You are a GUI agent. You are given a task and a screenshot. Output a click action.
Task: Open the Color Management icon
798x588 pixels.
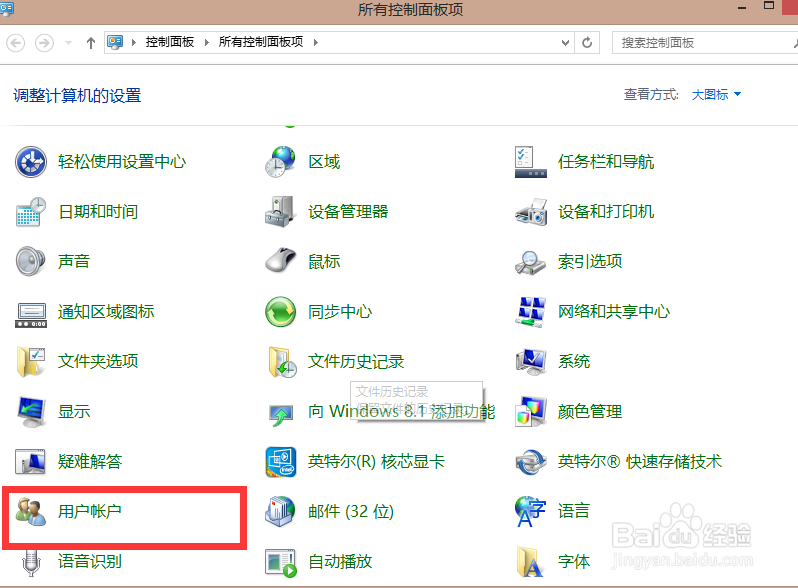(530, 411)
